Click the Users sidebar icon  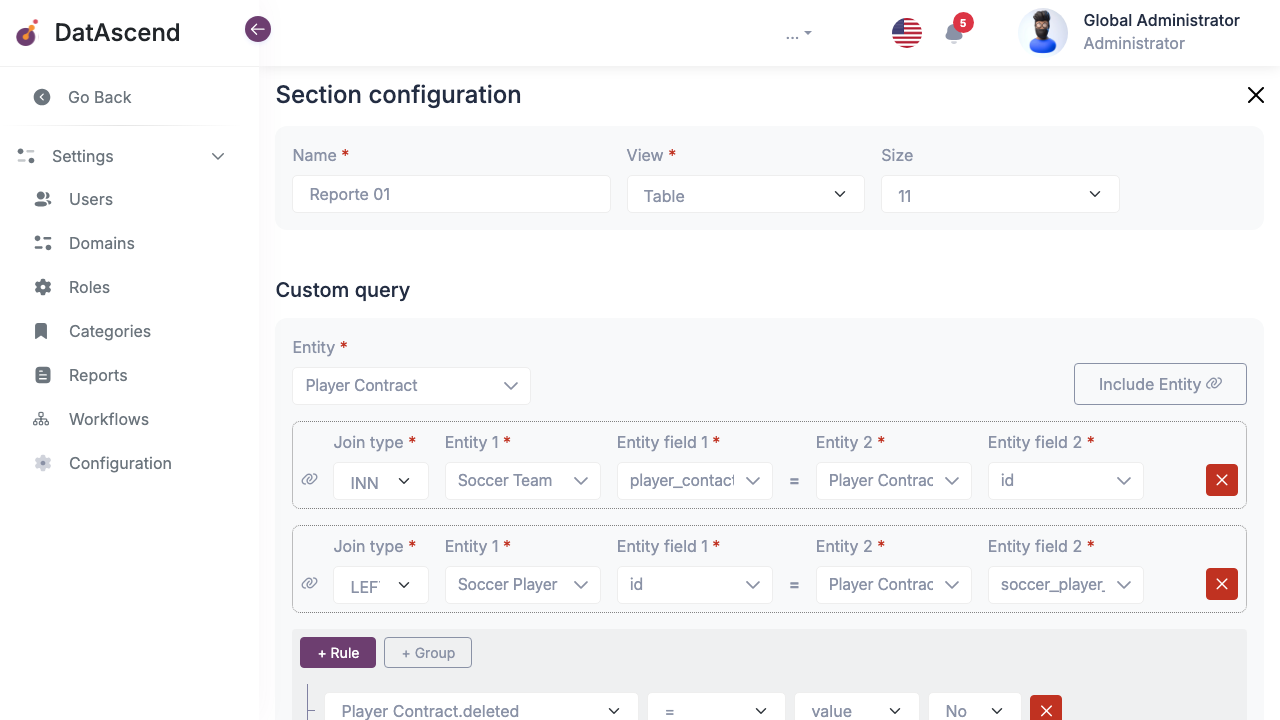pyautogui.click(x=43, y=199)
